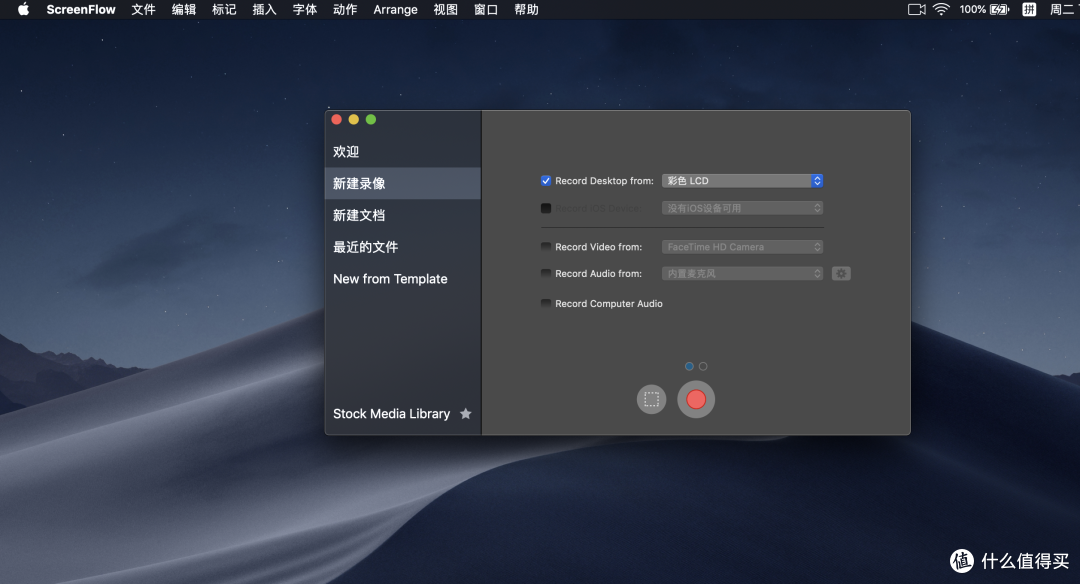
Task: Open the FaceTime HD Camera dropdown
Action: [x=742, y=247]
